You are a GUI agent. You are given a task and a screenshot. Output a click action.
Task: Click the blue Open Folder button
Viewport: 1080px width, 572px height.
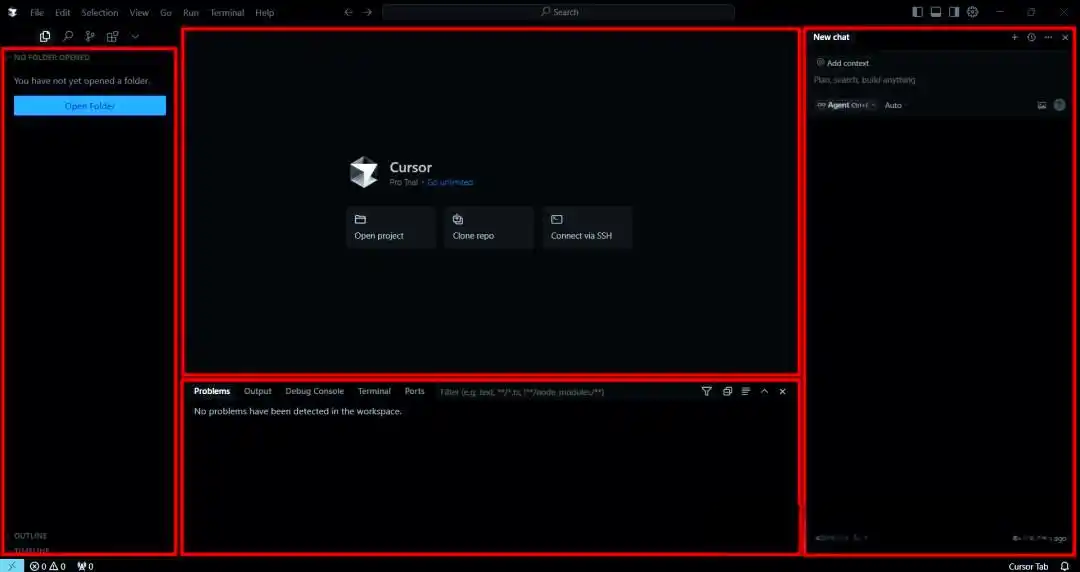coord(90,106)
